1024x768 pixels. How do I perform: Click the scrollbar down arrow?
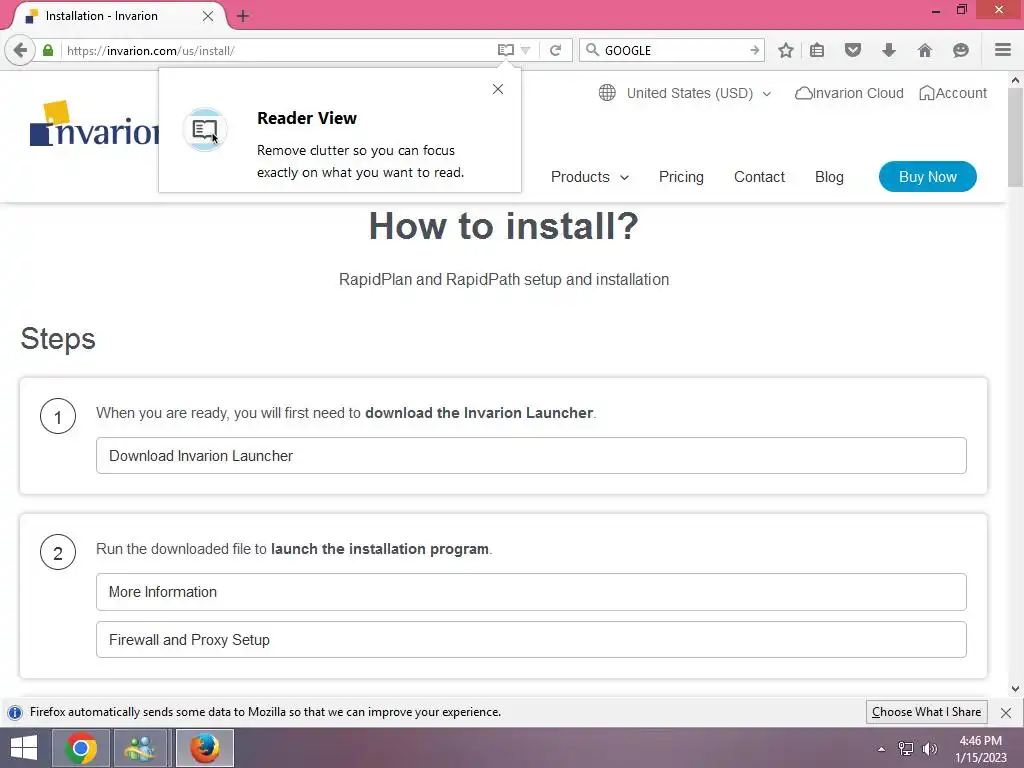click(1015, 689)
